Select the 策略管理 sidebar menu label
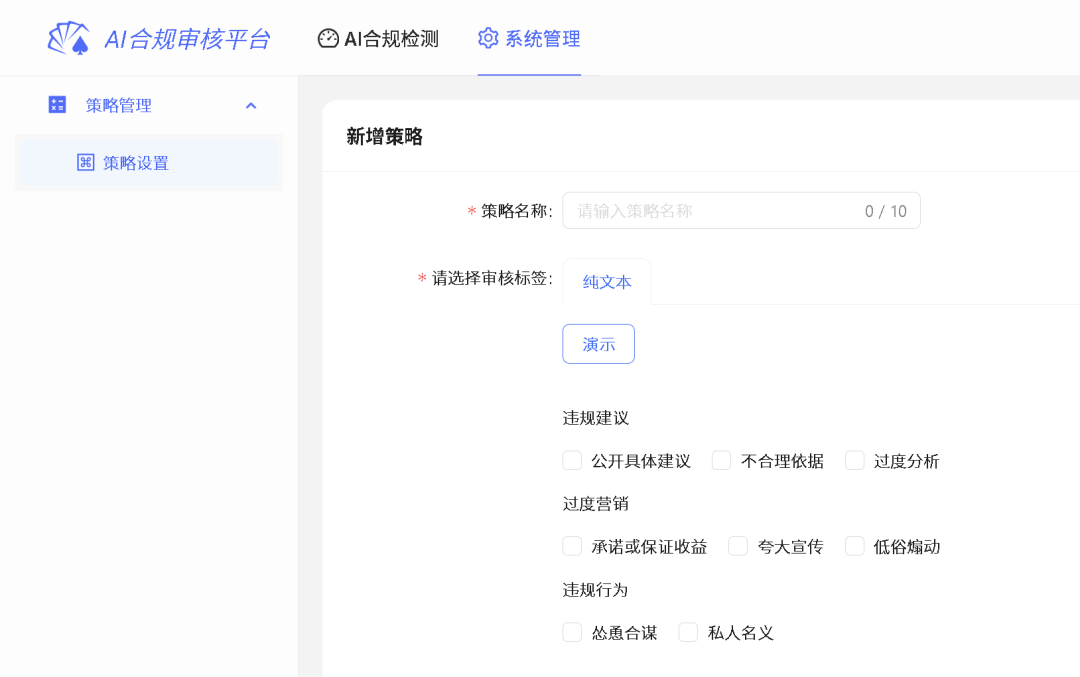The width and height of the screenshot is (1080, 677). (x=118, y=105)
